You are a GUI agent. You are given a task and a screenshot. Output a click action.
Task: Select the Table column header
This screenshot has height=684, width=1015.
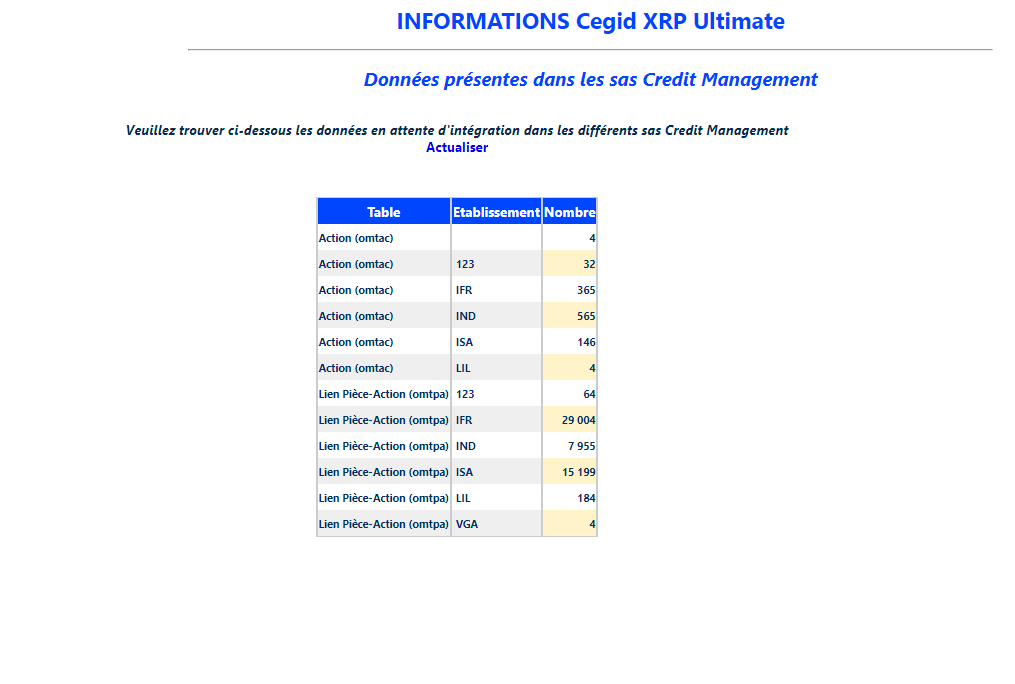tap(384, 212)
